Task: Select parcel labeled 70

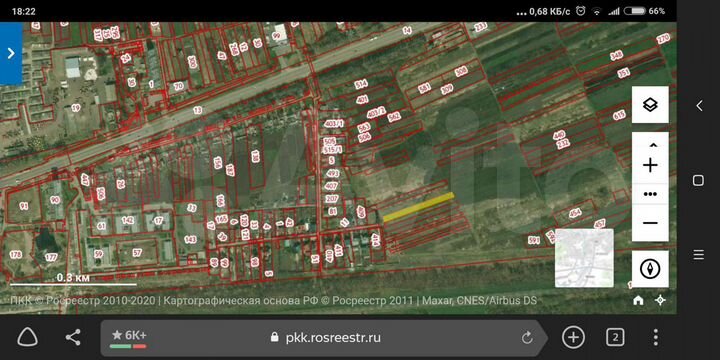Action: [x=179, y=85]
